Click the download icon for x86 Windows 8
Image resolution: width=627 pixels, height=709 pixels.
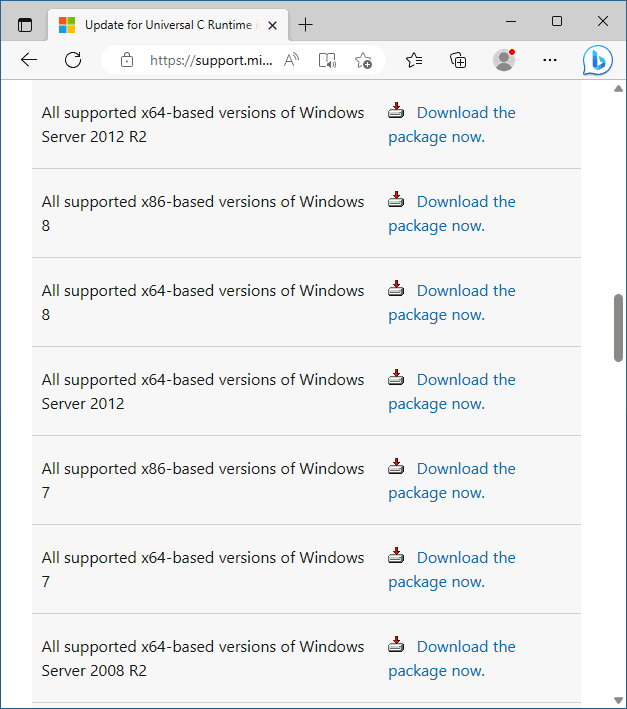point(396,199)
